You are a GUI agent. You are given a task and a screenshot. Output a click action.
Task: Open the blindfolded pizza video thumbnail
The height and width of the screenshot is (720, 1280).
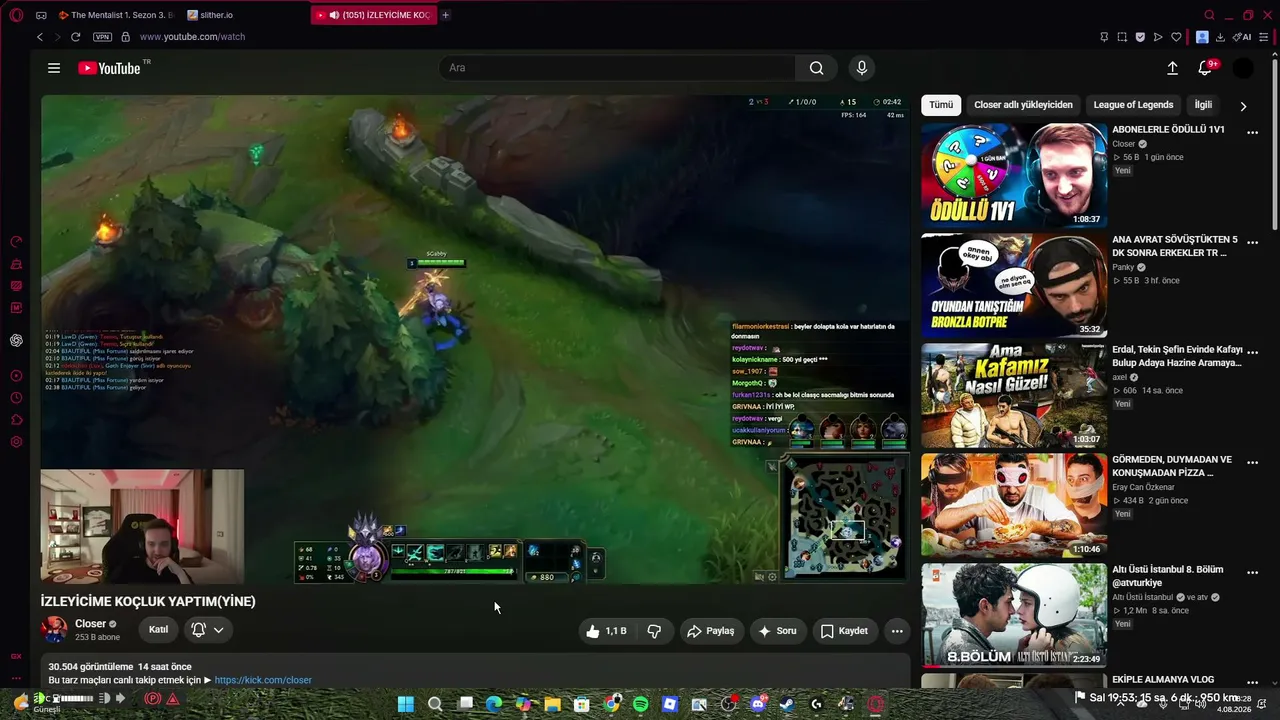click(x=1014, y=505)
